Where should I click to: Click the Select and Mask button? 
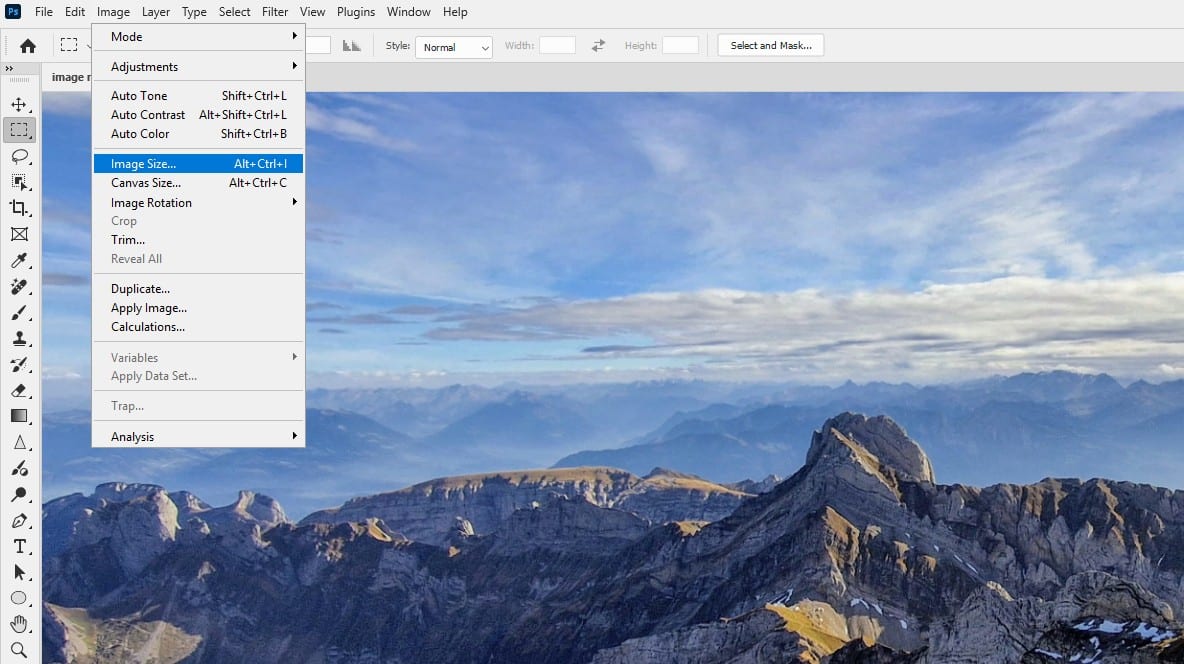click(770, 46)
